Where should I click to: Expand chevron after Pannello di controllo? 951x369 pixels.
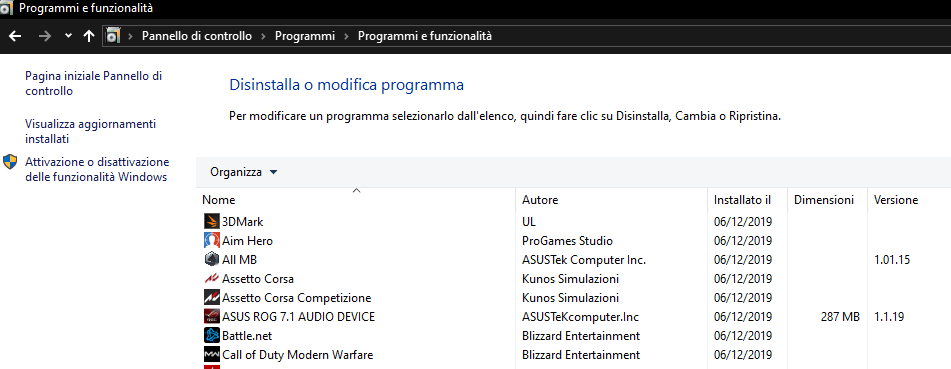263,36
